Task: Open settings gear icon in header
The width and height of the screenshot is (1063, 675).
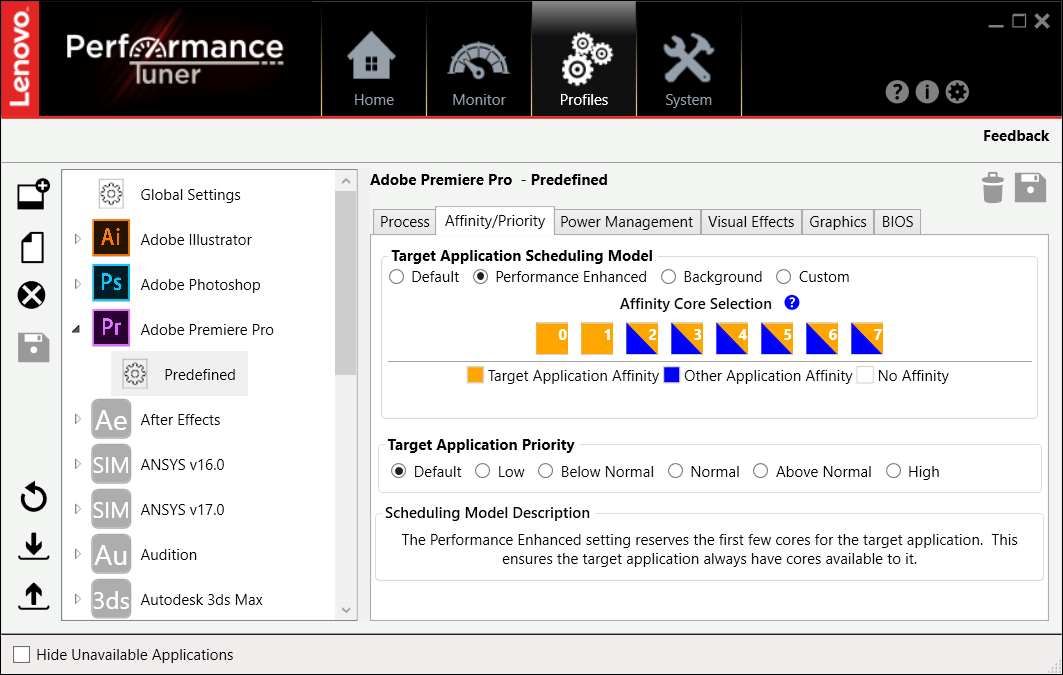Action: (957, 91)
